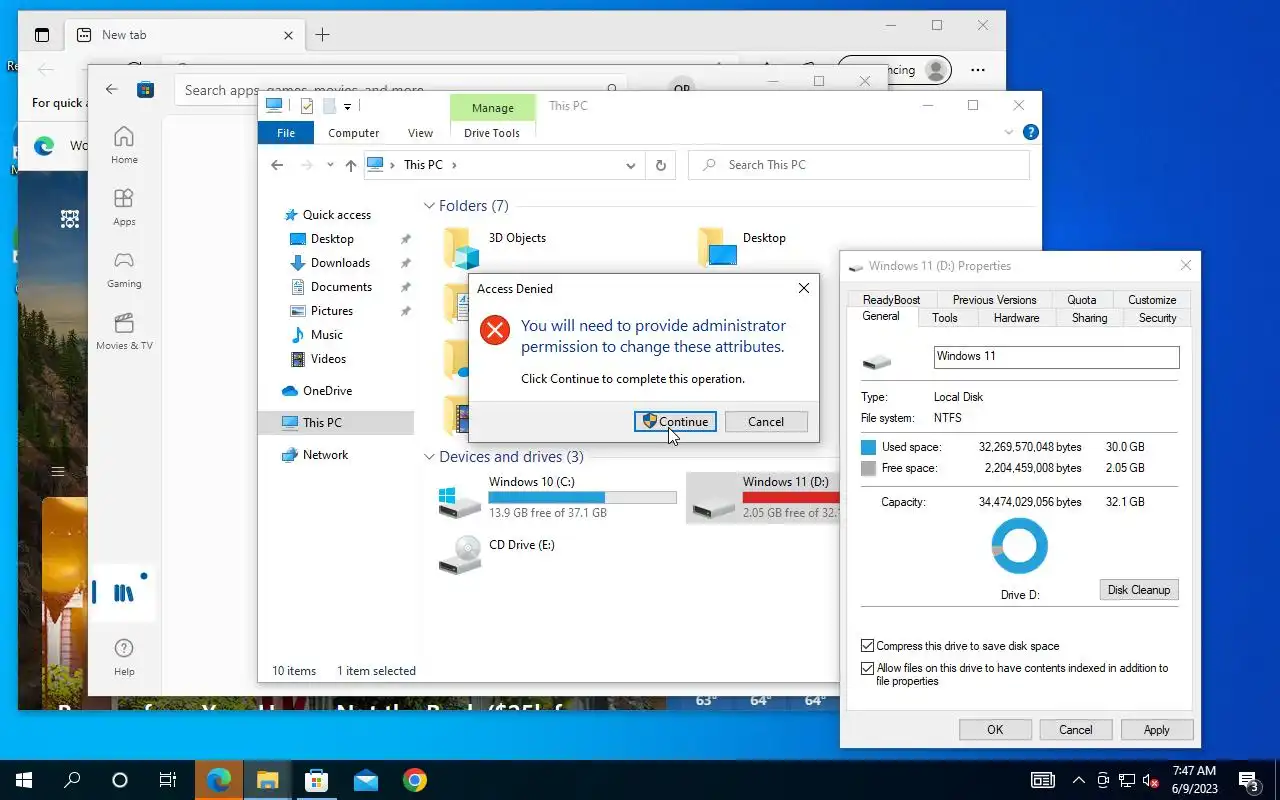This screenshot has height=800, width=1280.
Task: Click the Search This PC field
Action: click(x=859, y=165)
